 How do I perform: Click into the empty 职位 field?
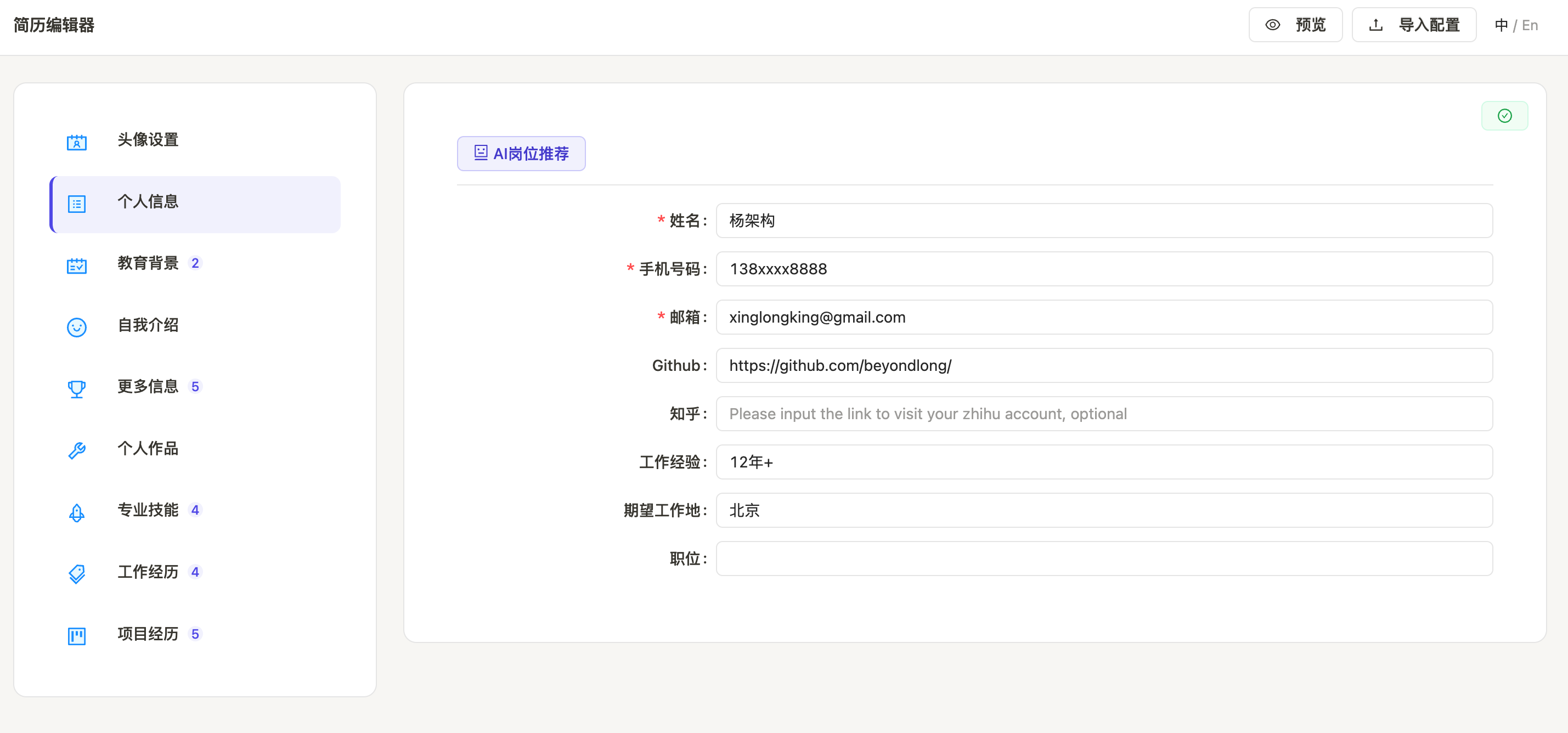(1103, 559)
